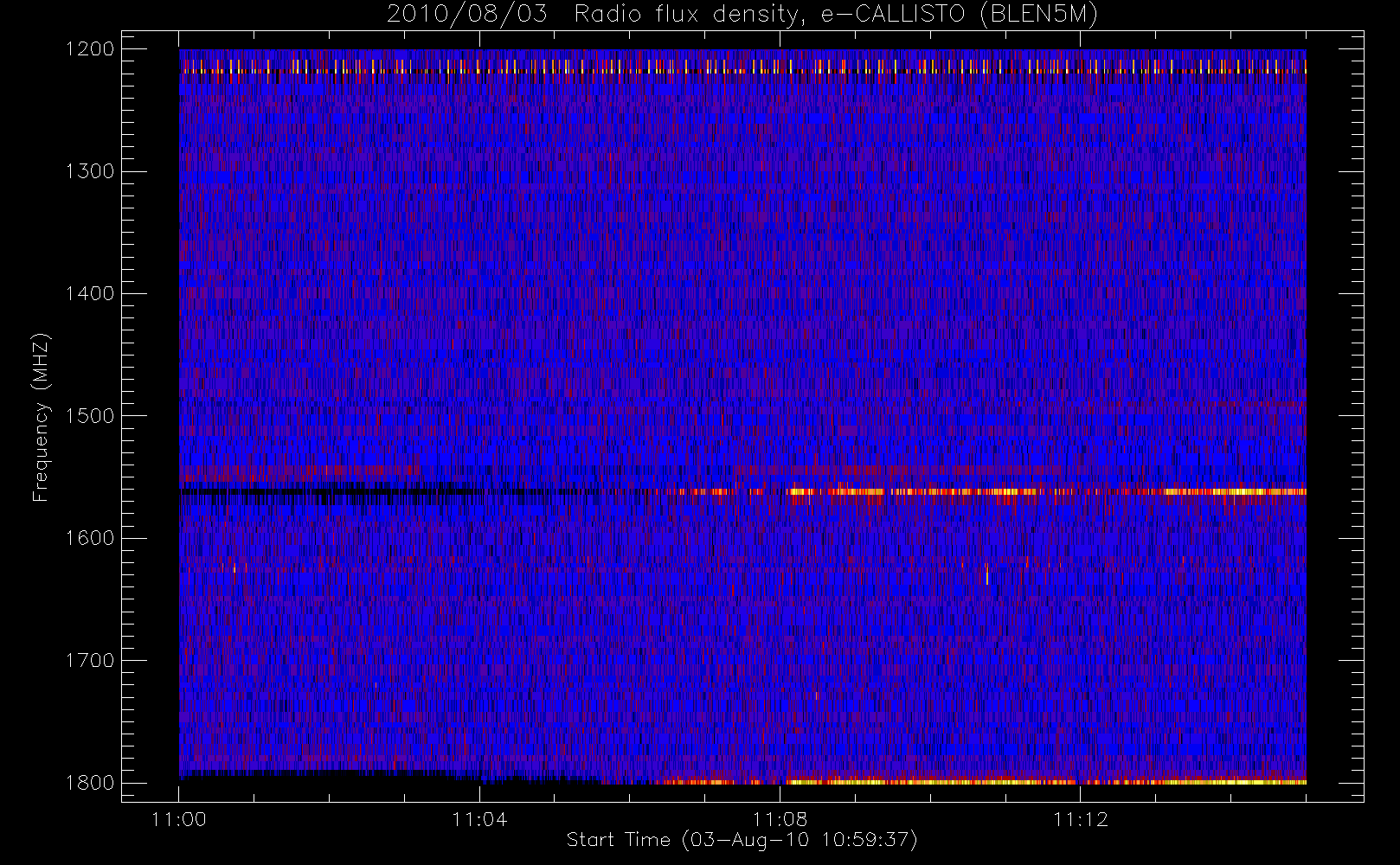
Task: Select the 1700 frequency tick label
Action: pyautogui.click(x=90, y=661)
